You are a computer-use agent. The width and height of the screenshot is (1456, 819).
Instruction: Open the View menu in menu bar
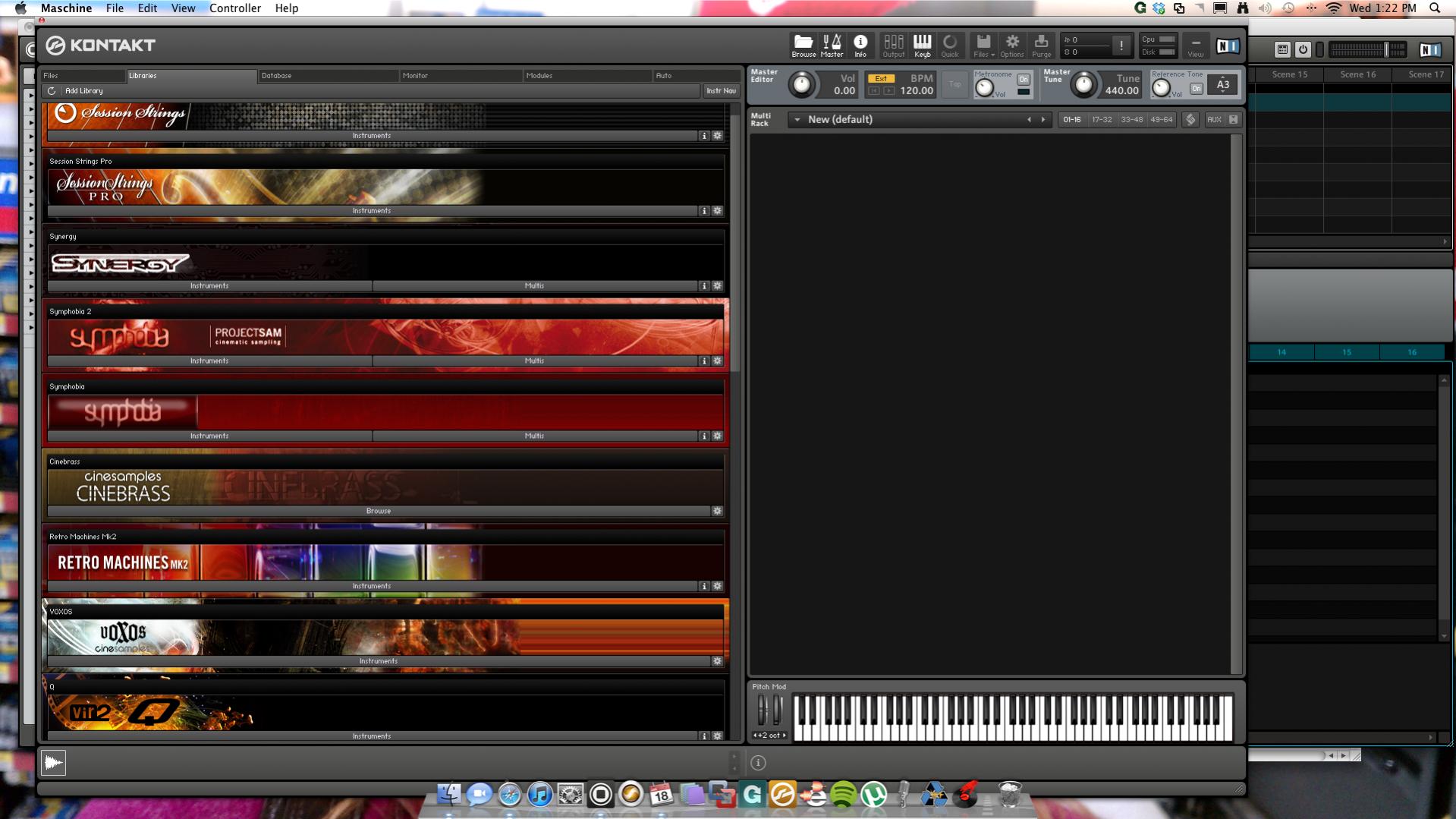(x=183, y=8)
